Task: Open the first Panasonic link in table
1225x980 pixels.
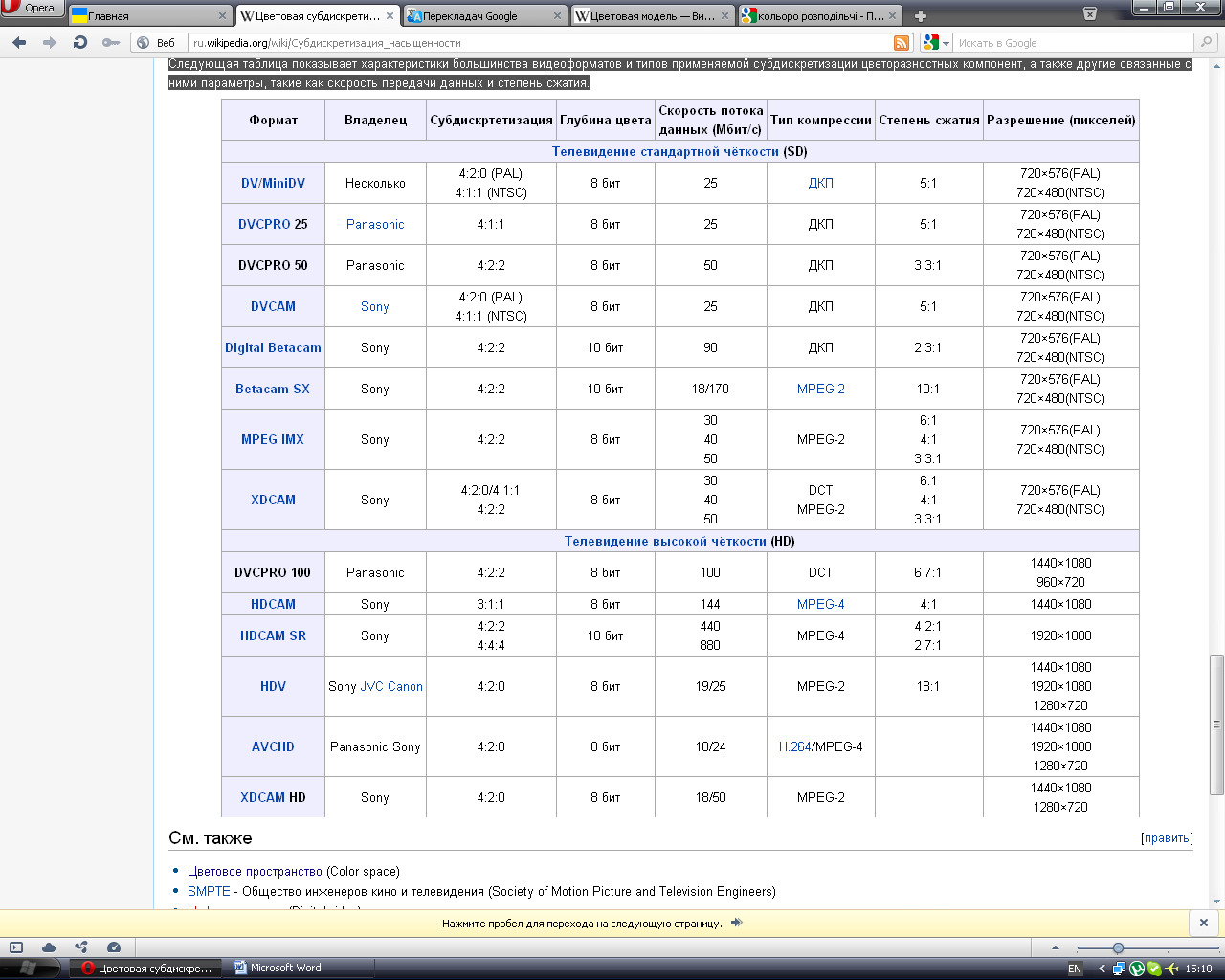Action: pos(375,224)
